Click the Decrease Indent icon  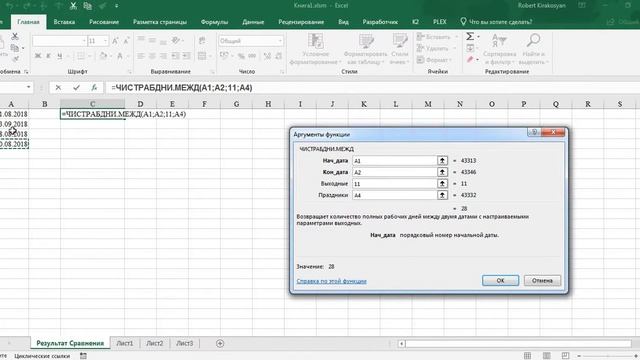(176, 56)
